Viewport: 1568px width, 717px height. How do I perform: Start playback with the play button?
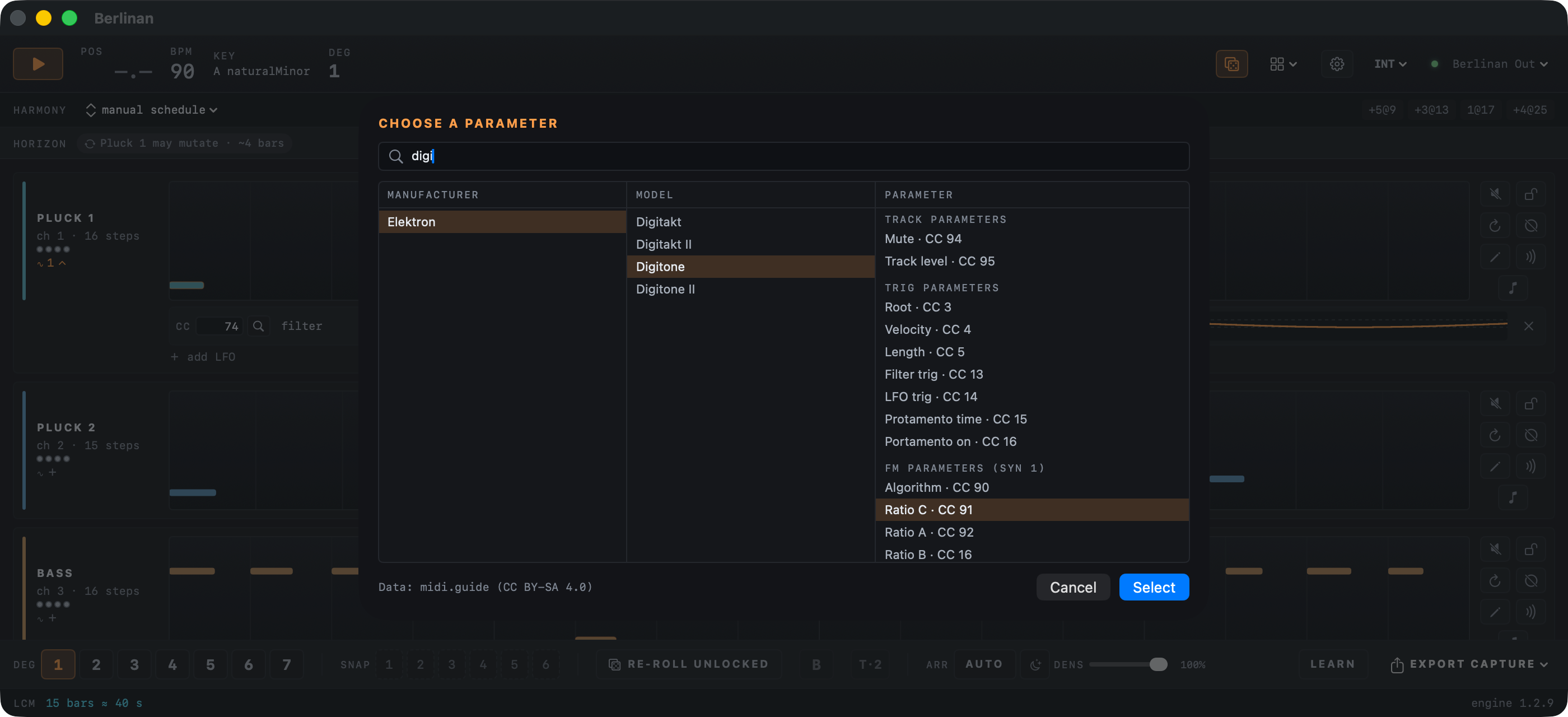[38, 63]
